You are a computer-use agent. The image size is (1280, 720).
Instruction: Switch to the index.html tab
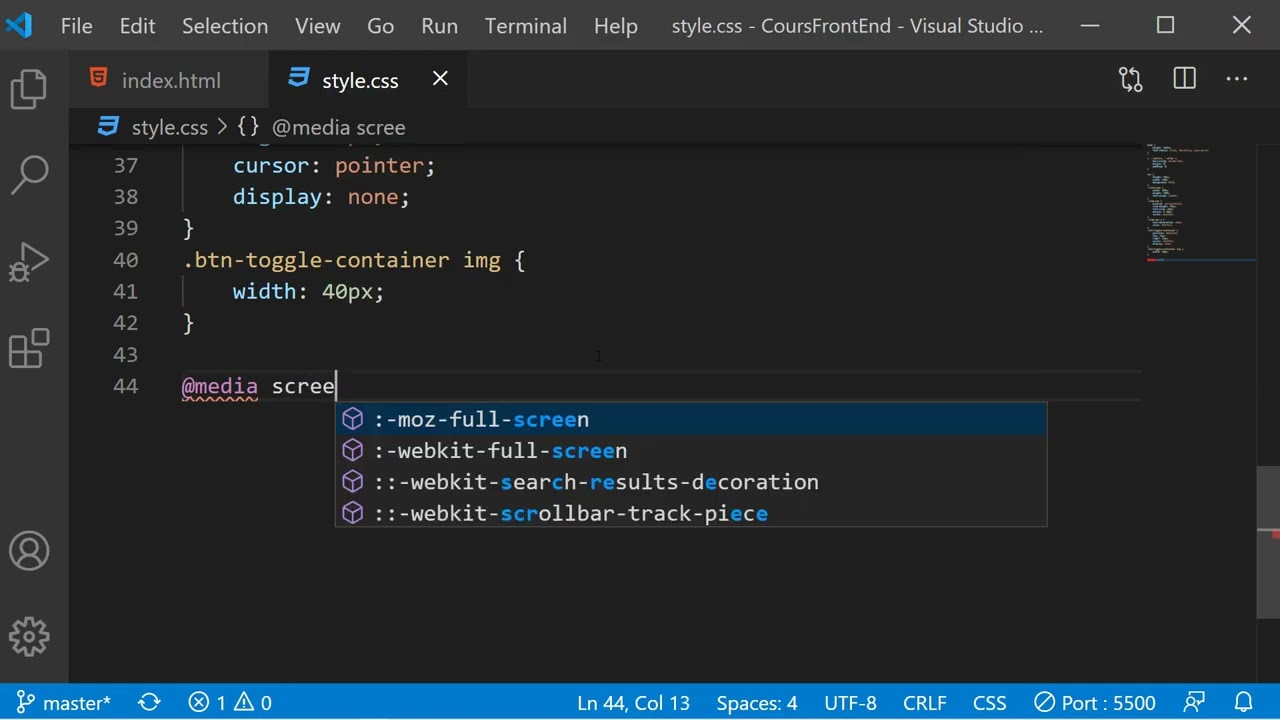pyautogui.click(x=169, y=80)
